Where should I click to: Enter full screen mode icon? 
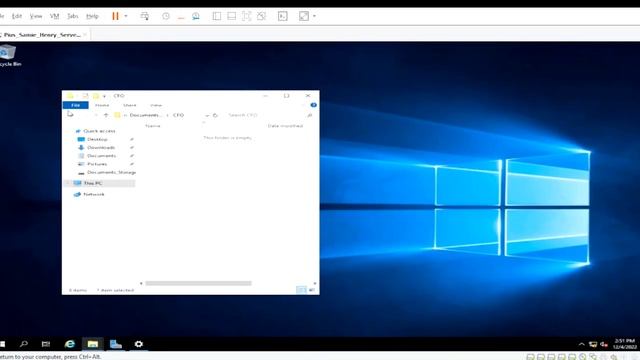coord(304,16)
